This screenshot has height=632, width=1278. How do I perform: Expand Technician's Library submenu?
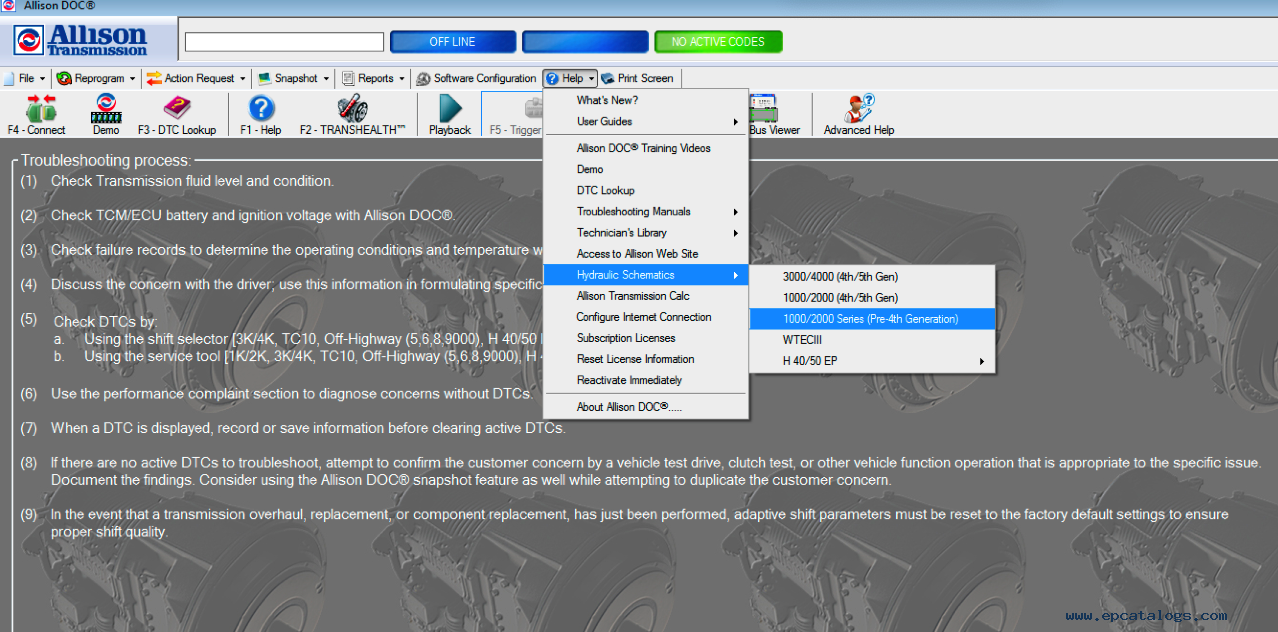click(646, 232)
